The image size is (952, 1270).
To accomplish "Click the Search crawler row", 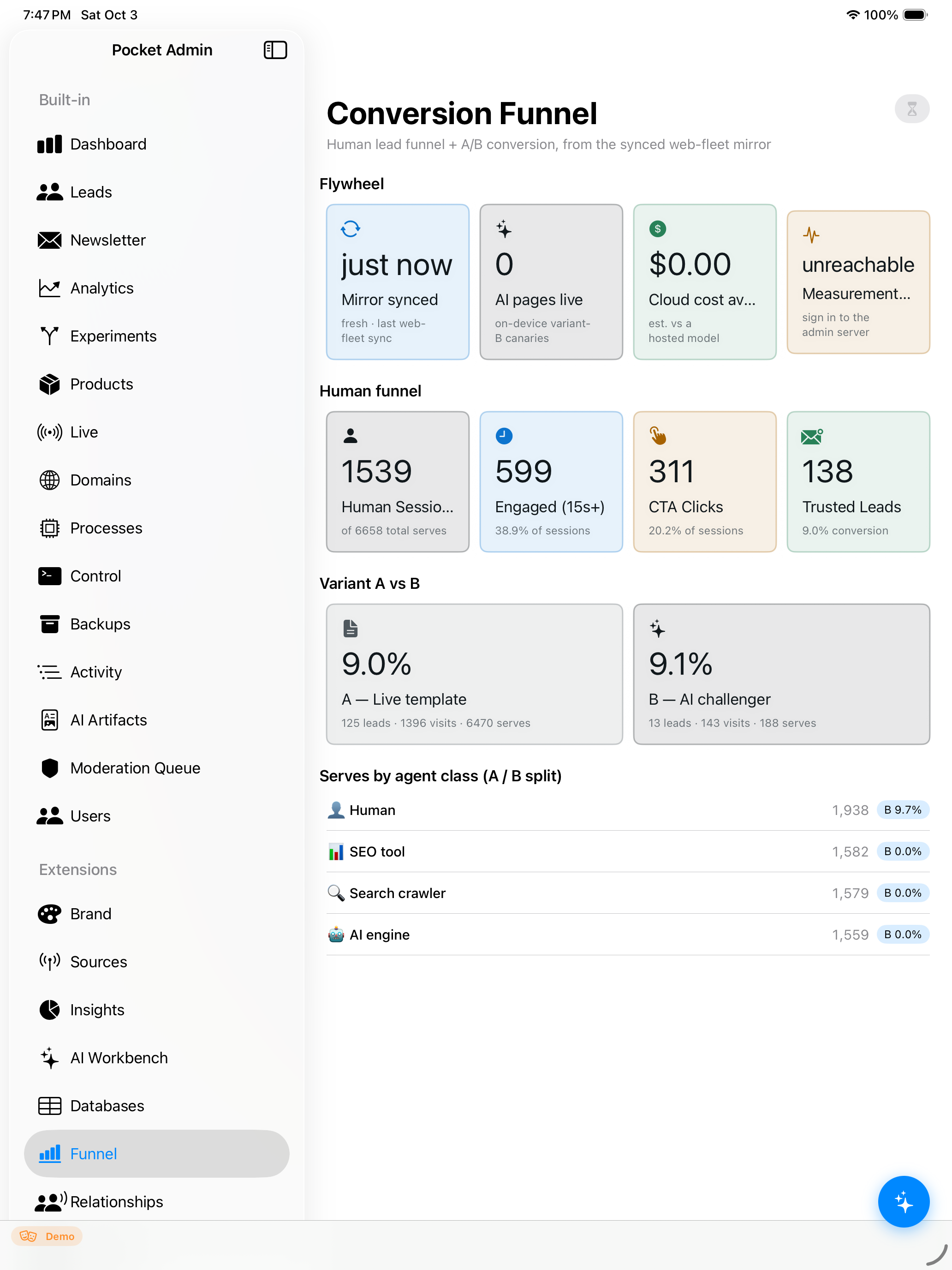I will click(x=628, y=893).
